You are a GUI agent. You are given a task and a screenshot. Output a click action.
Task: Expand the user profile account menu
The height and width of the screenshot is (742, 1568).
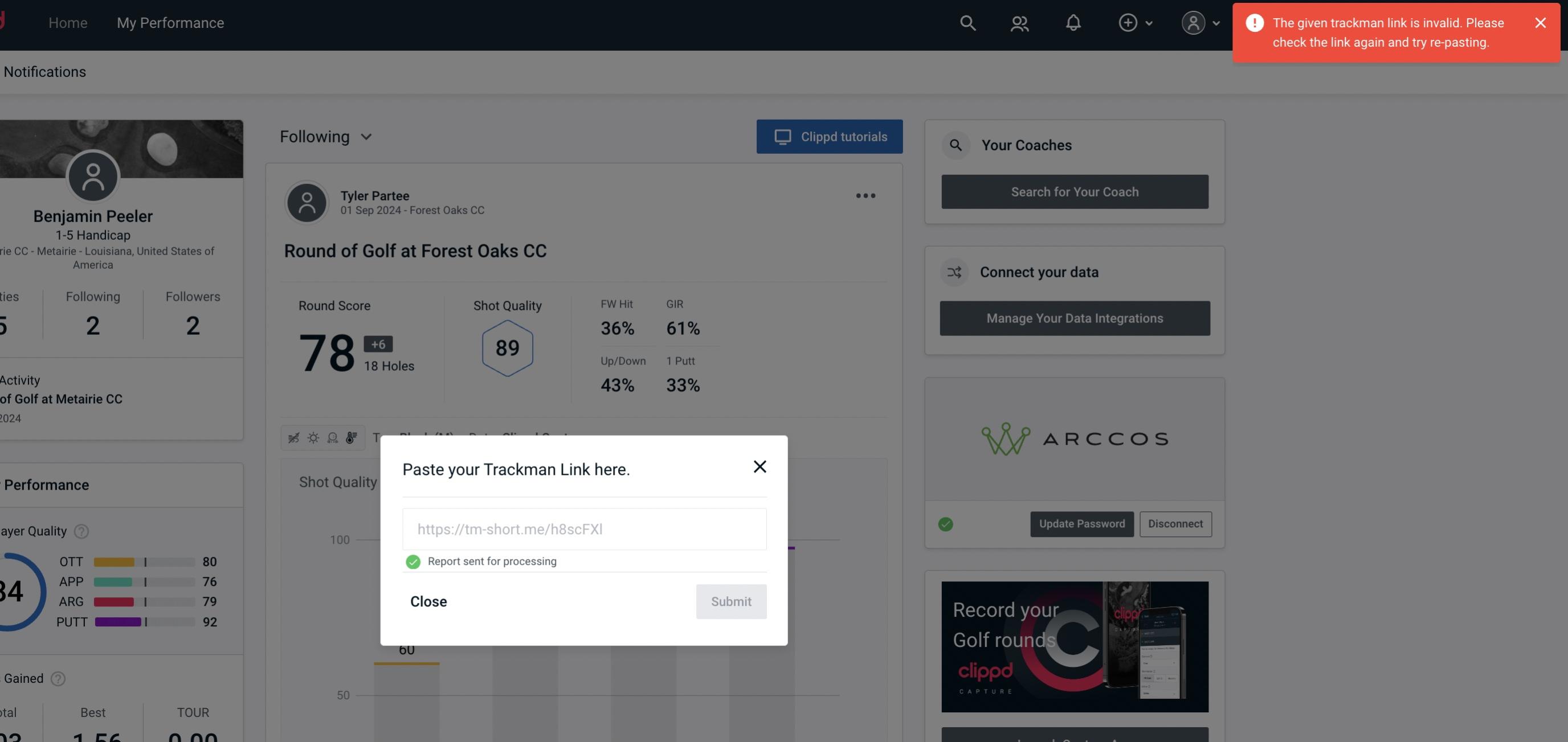pyautogui.click(x=1199, y=22)
